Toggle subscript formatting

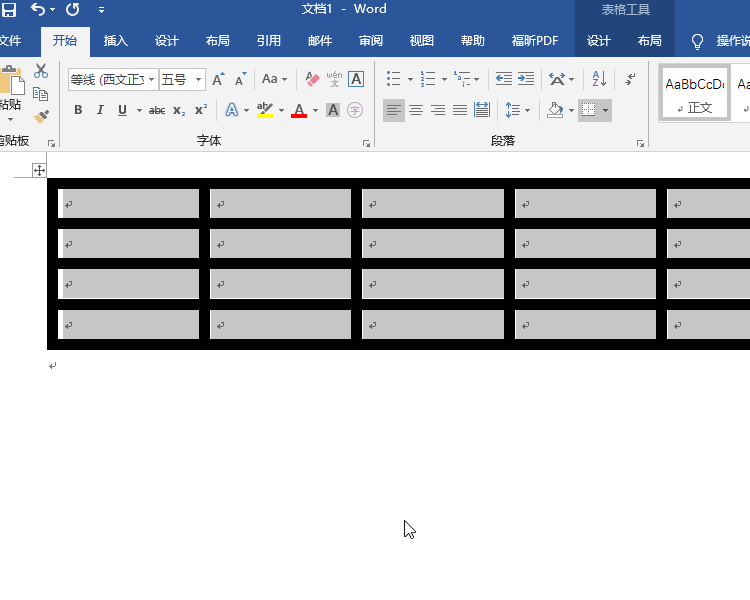click(x=179, y=111)
